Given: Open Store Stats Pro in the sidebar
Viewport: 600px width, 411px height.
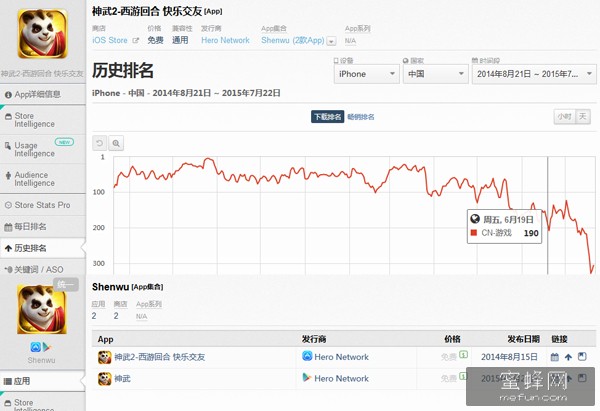Looking at the screenshot, I should (42, 205).
